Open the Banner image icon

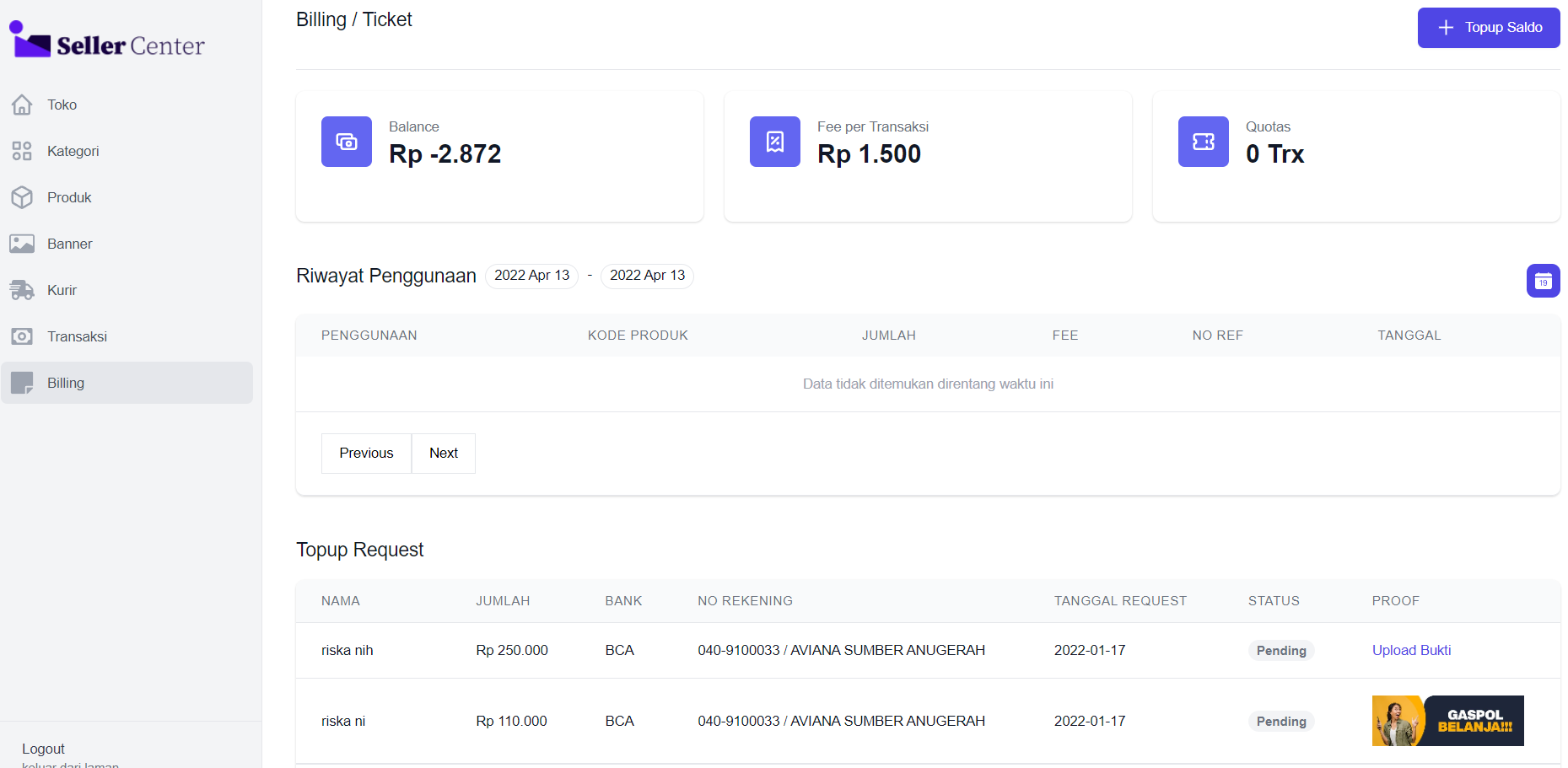click(x=22, y=244)
